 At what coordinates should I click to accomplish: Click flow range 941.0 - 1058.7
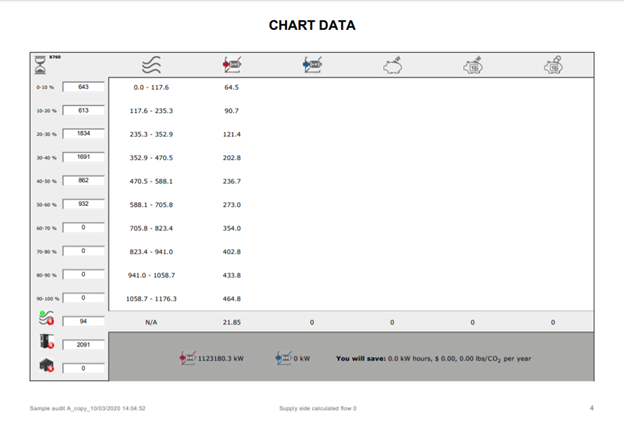(151, 275)
